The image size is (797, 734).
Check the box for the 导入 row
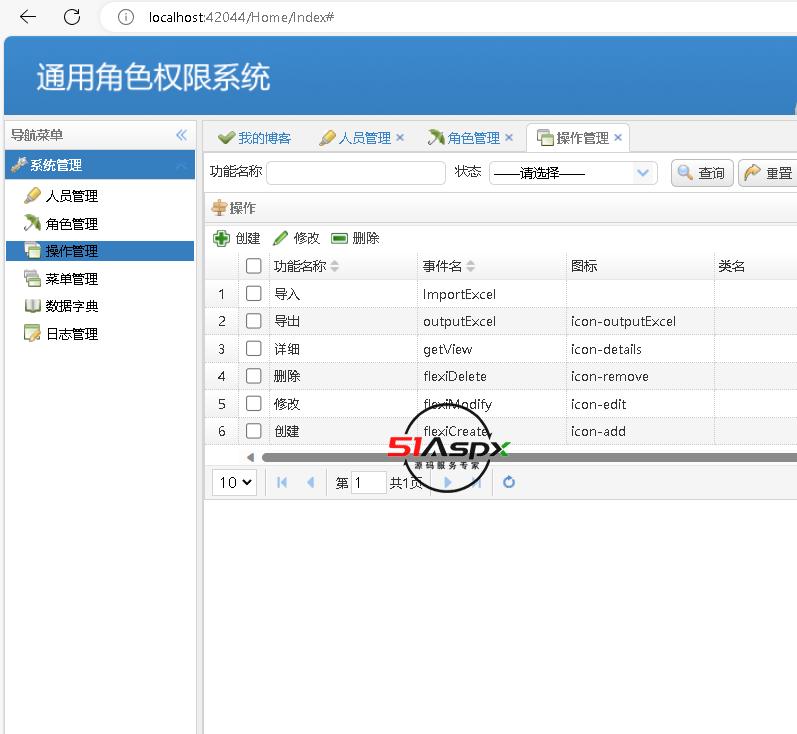coord(254,294)
